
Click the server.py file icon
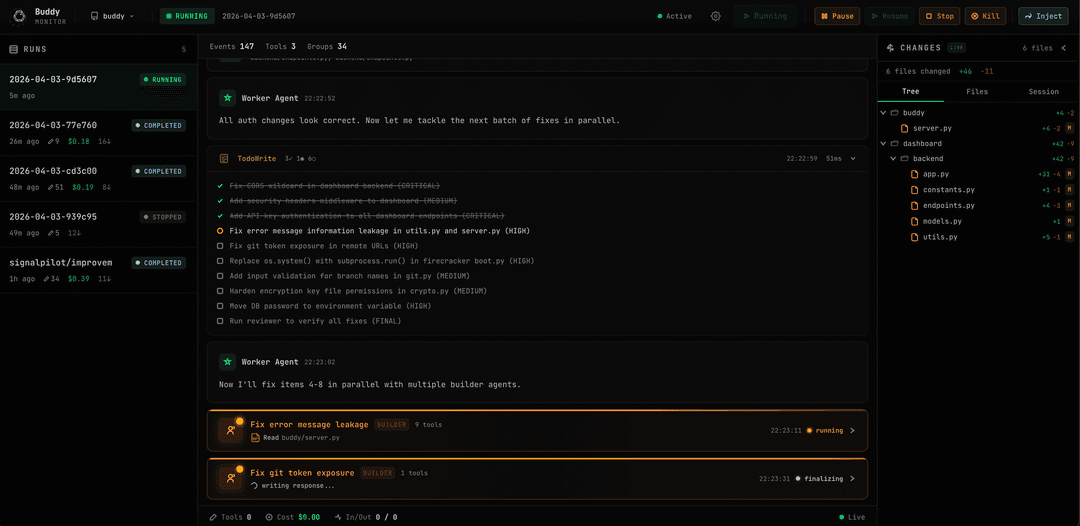tap(905, 128)
